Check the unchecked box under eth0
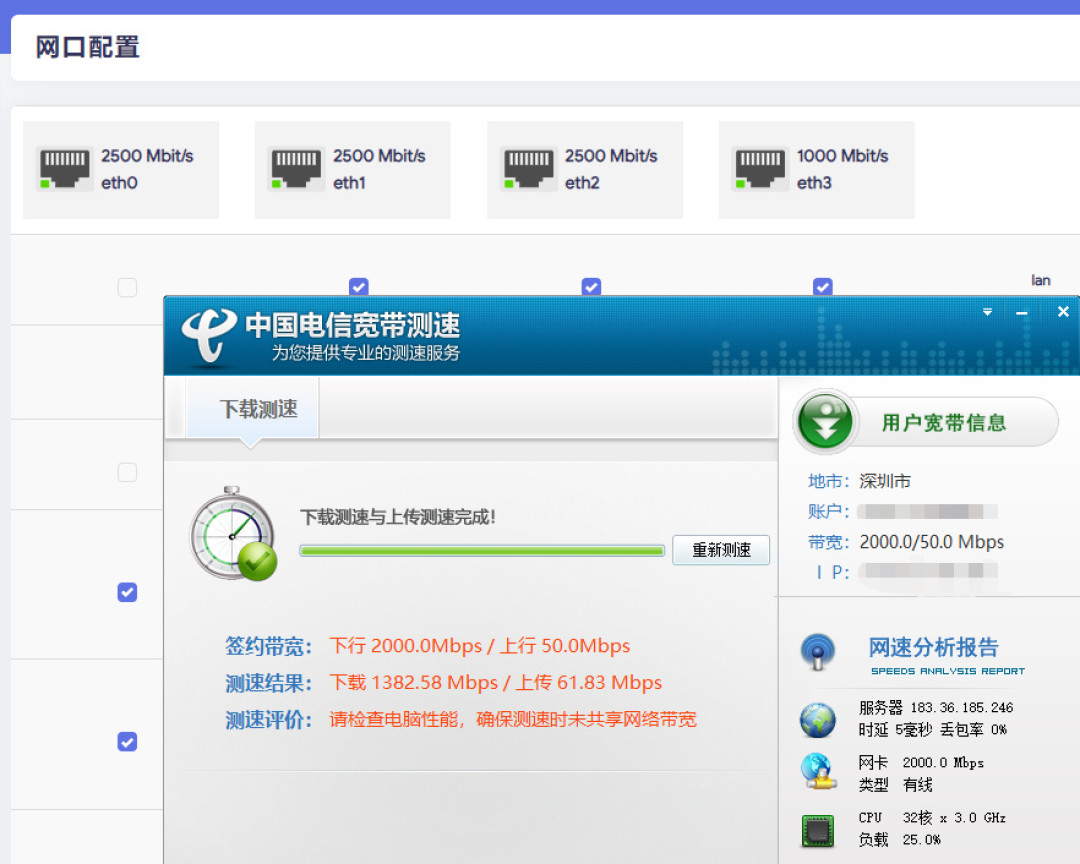 click(x=127, y=287)
